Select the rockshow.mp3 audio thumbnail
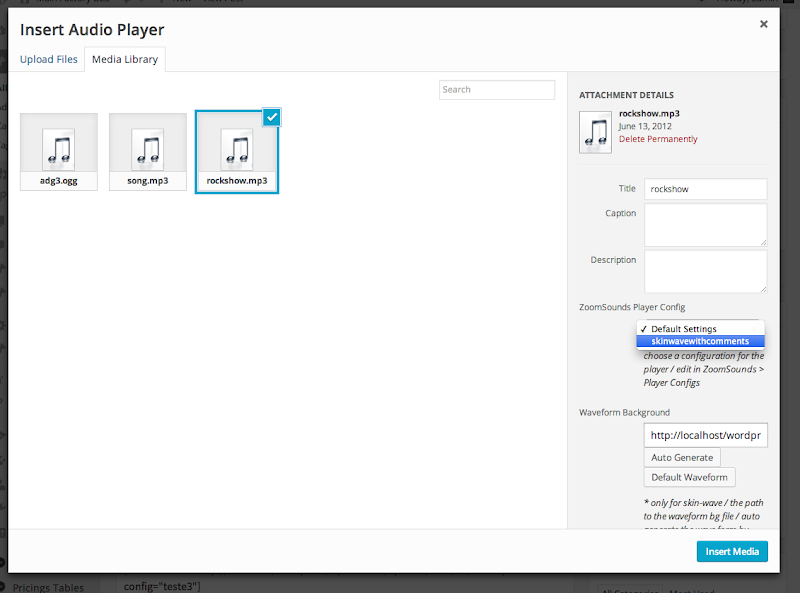Image resolution: width=800 pixels, height=593 pixels. pyautogui.click(x=237, y=152)
